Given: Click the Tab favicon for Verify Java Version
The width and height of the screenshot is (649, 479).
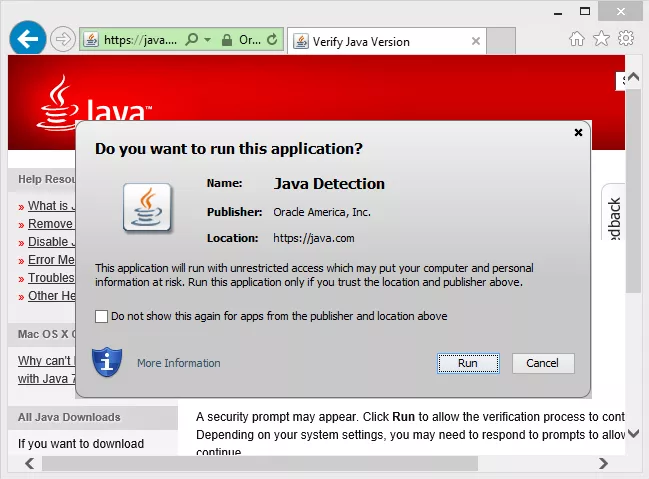Looking at the screenshot, I should (301, 41).
